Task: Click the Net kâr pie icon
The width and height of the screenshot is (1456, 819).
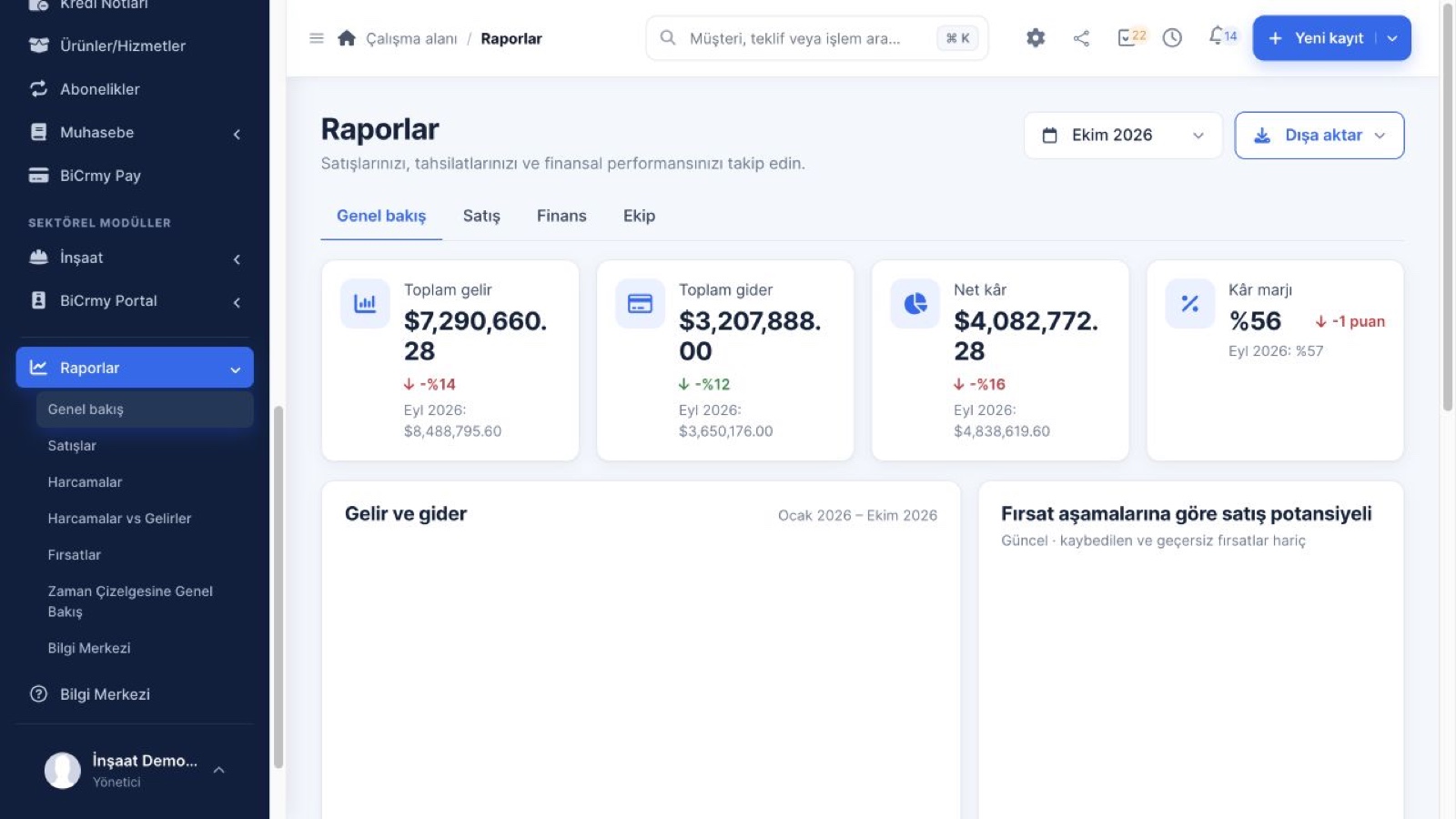Action: 915,303
